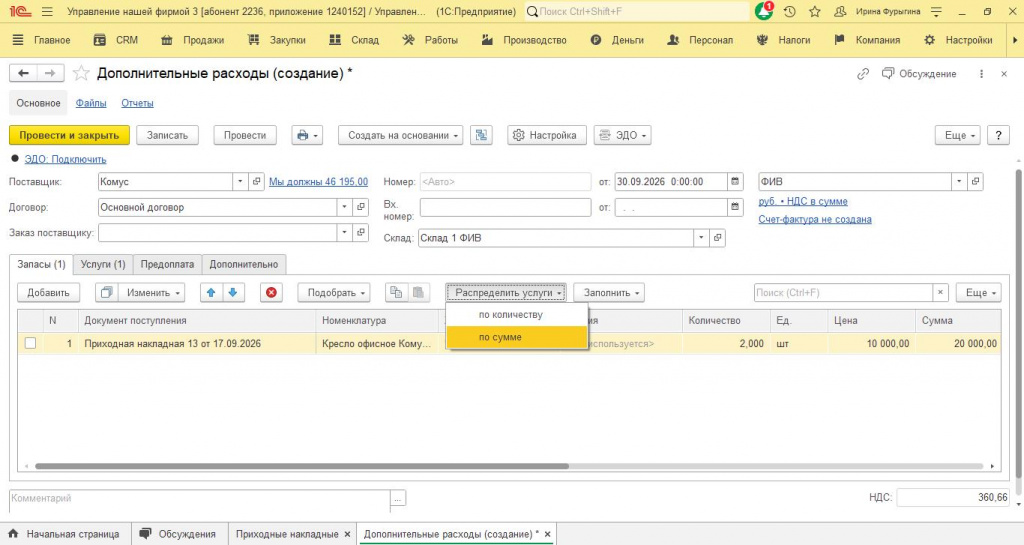Open Файлы link
The height and width of the screenshot is (545, 1024).
pyautogui.click(x=91, y=103)
